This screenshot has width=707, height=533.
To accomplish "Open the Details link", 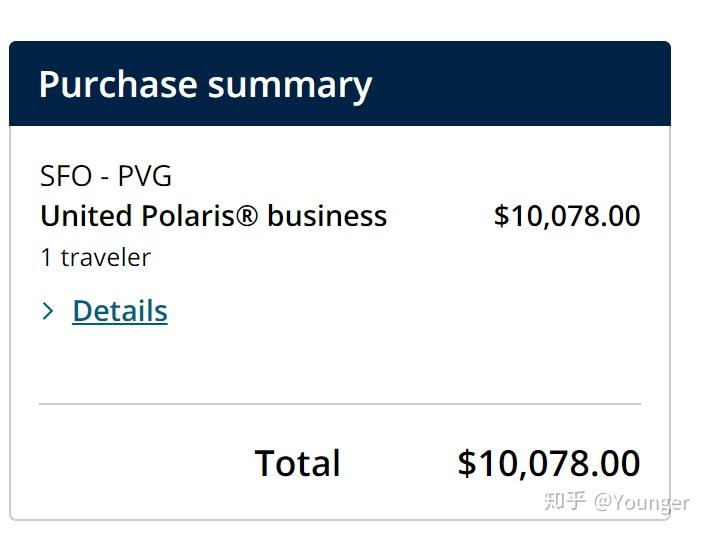I will (120, 311).
